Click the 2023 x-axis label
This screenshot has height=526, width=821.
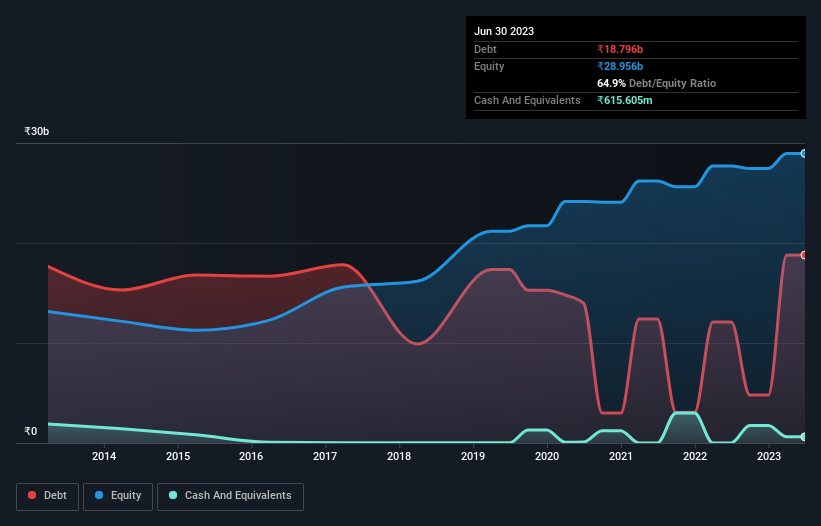pyautogui.click(x=769, y=456)
